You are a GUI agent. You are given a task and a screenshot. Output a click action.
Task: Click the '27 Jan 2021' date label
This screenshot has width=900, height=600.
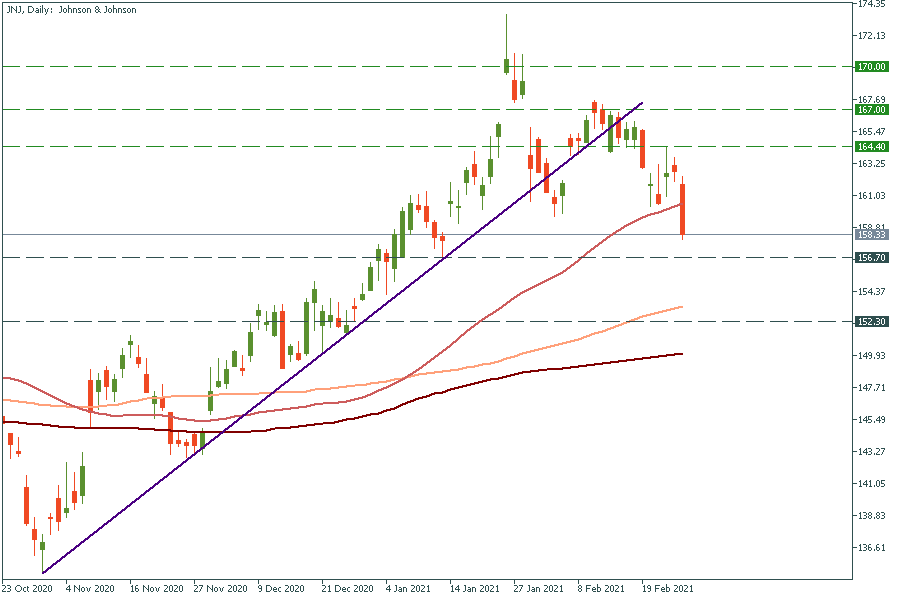pos(539,589)
